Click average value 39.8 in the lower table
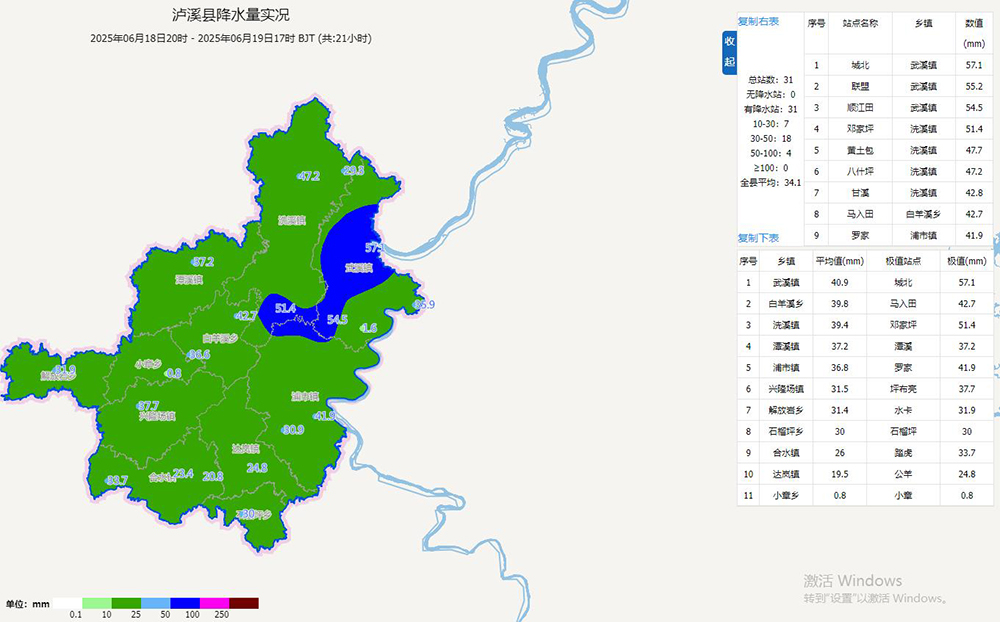1000x622 pixels. click(x=840, y=304)
